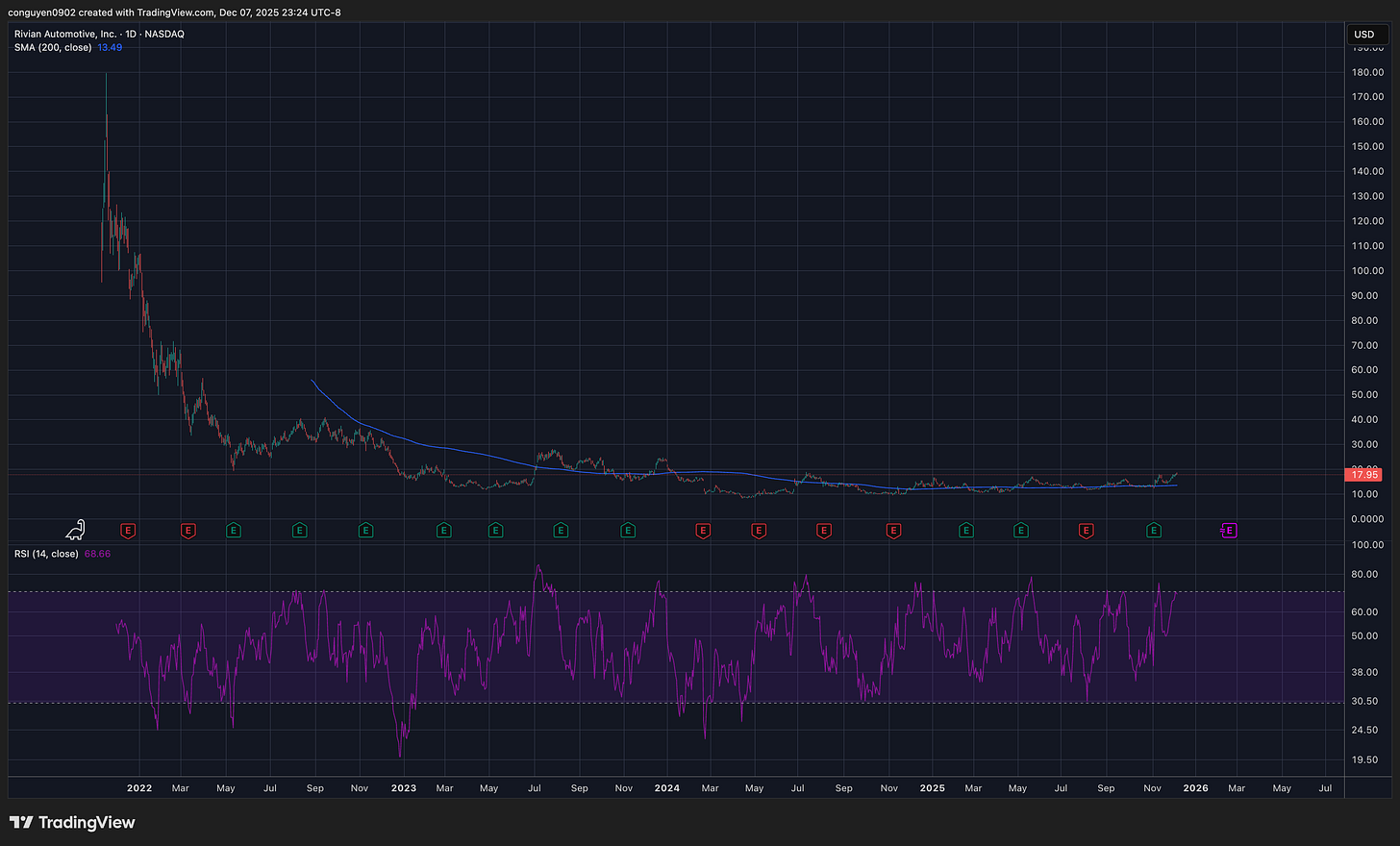Click the 2022 year label on time axis

click(x=139, y=788)
